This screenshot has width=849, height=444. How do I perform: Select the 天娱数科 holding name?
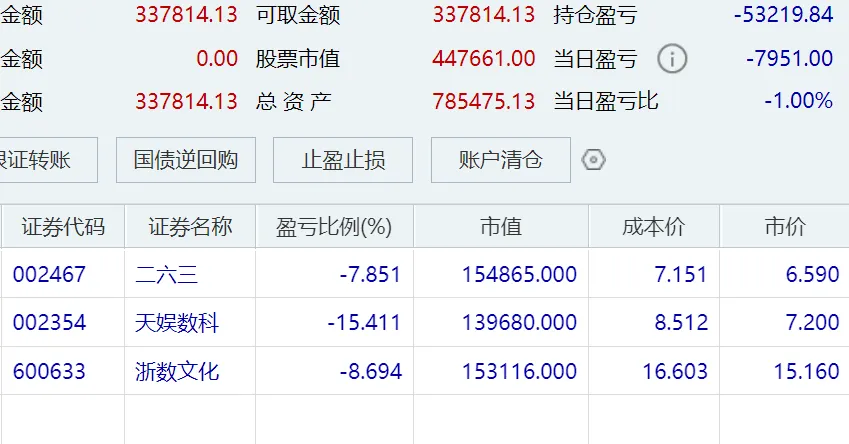[177, 323]
